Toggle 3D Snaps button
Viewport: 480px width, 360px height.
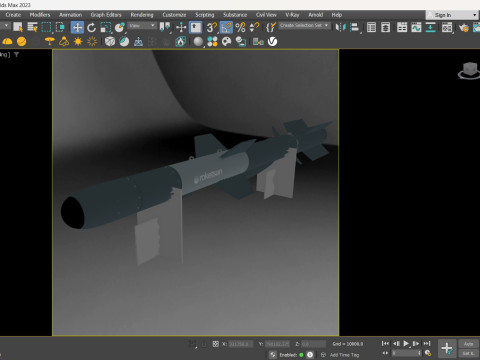point(211,27)
